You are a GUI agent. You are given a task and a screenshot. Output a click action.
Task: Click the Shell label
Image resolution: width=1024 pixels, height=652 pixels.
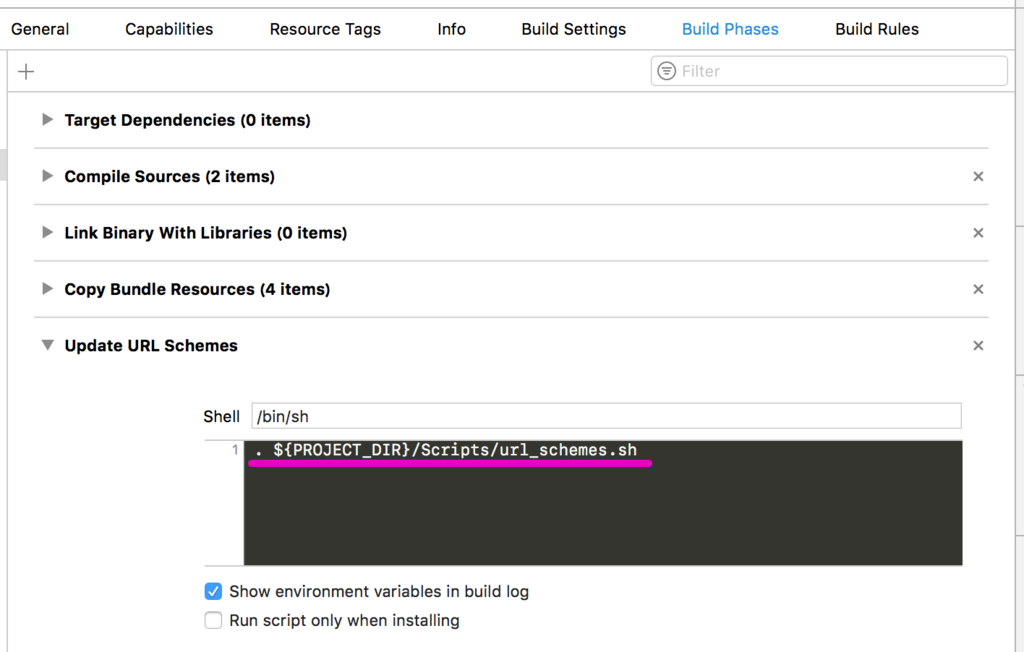[221, 416]
